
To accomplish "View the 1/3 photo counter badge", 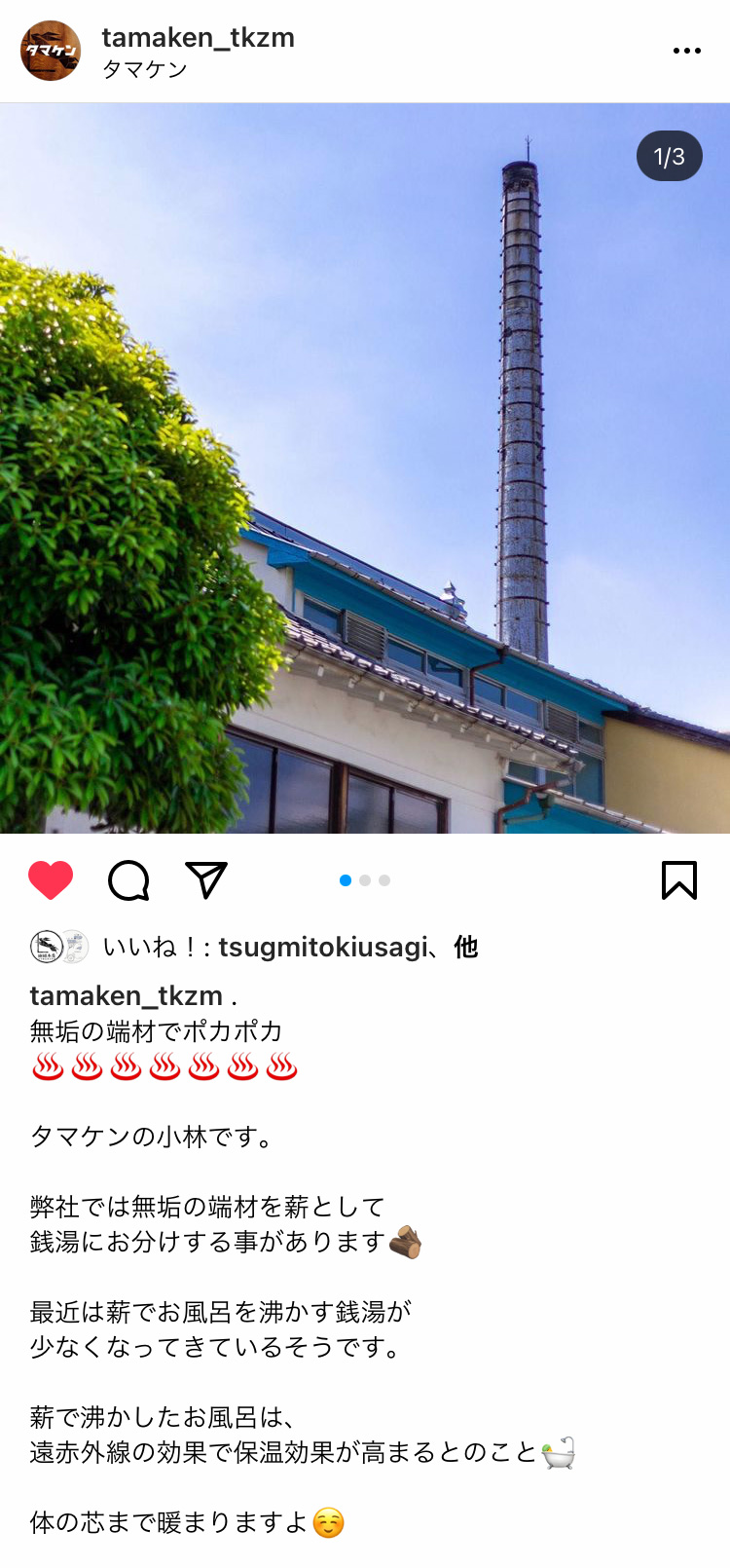I will [670, 156].
